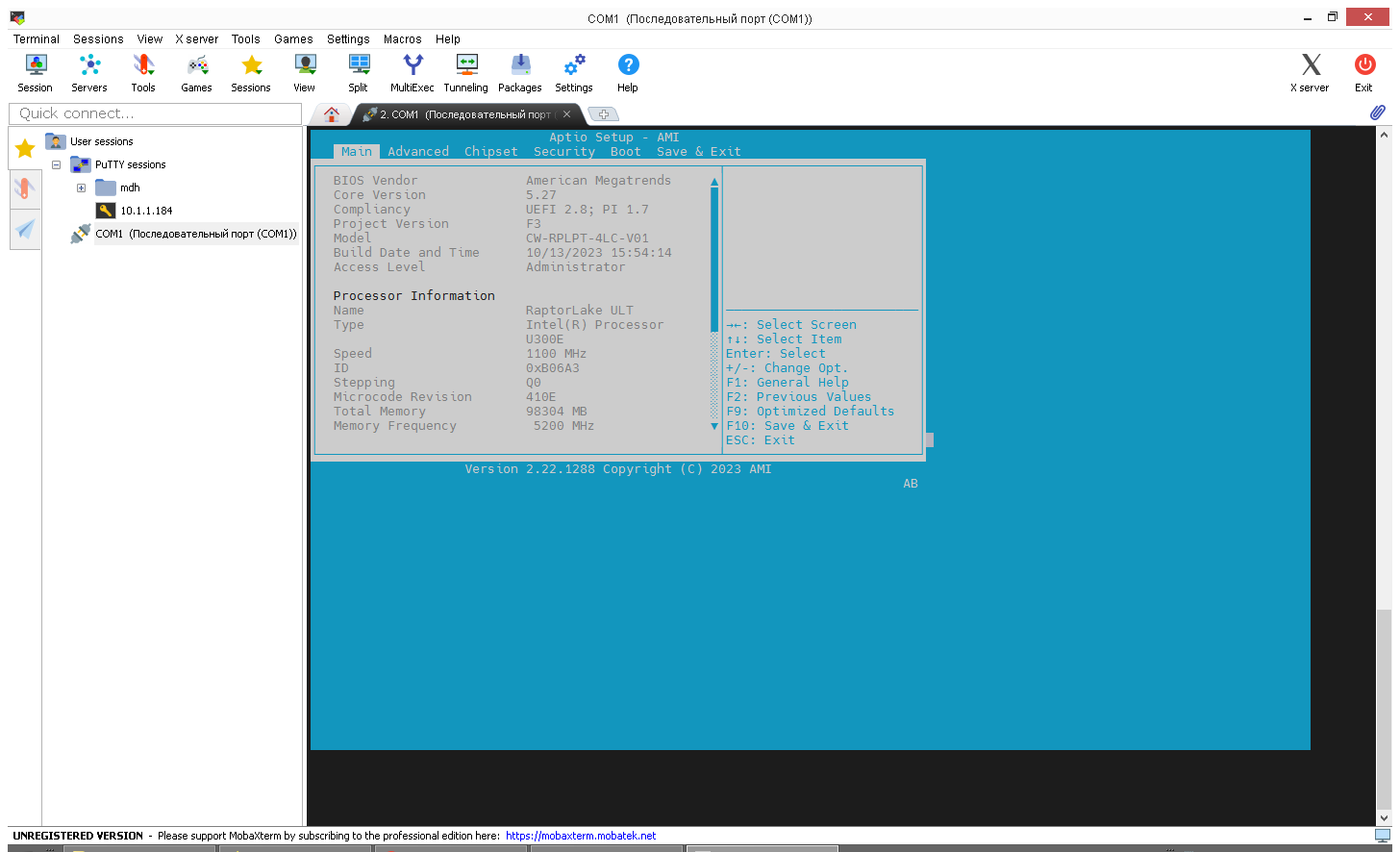This screenshot has height=852, width=1400.
Task: Select the BIOS Chipset tab
Action: pos(491,152)
